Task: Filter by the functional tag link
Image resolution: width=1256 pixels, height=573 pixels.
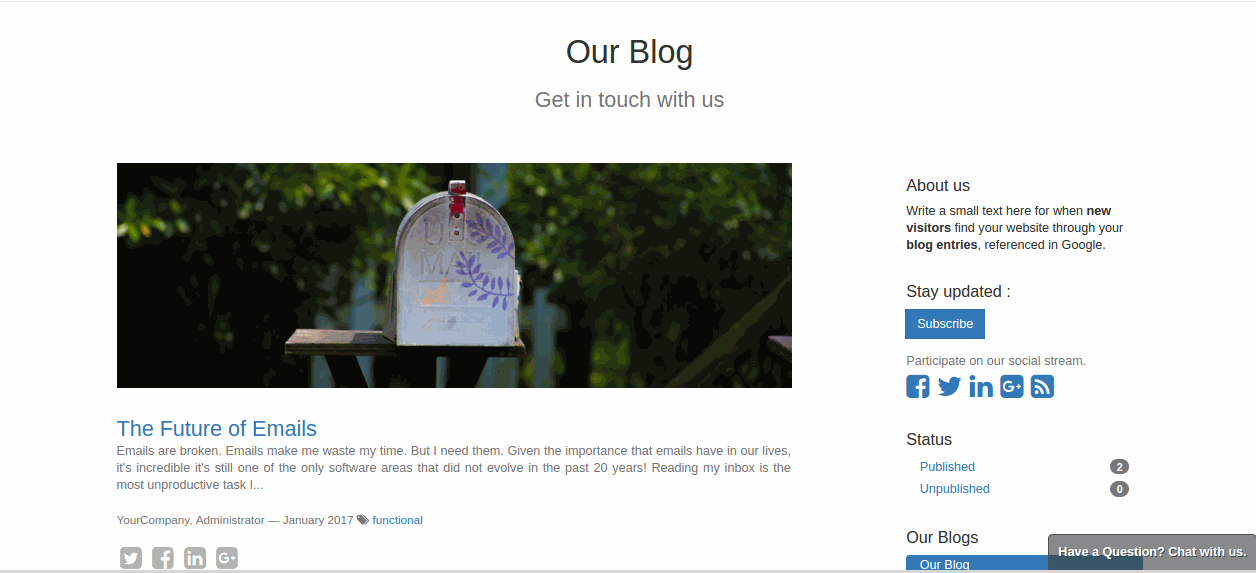Action: point(398,520)
